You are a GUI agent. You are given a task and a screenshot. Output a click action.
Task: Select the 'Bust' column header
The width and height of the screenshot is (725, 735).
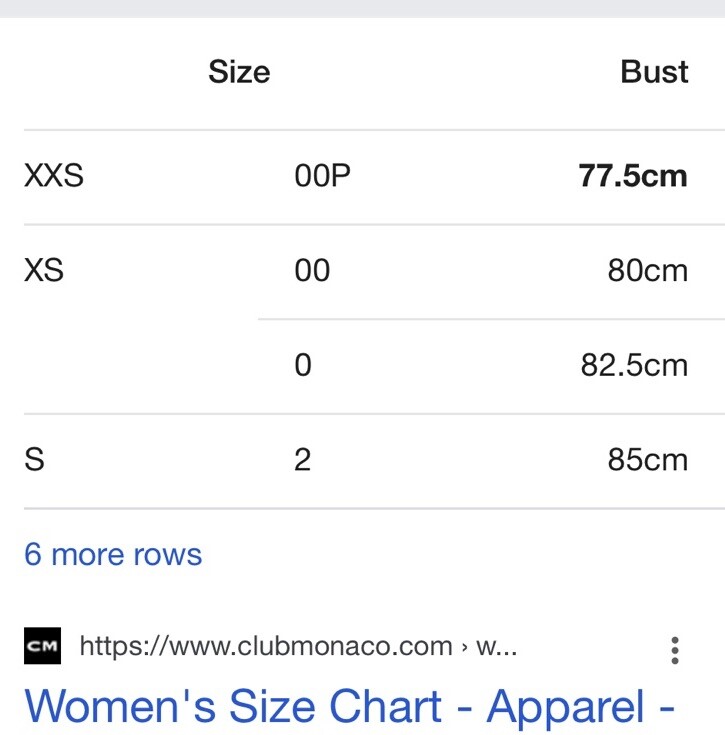[x=654, y=72]
